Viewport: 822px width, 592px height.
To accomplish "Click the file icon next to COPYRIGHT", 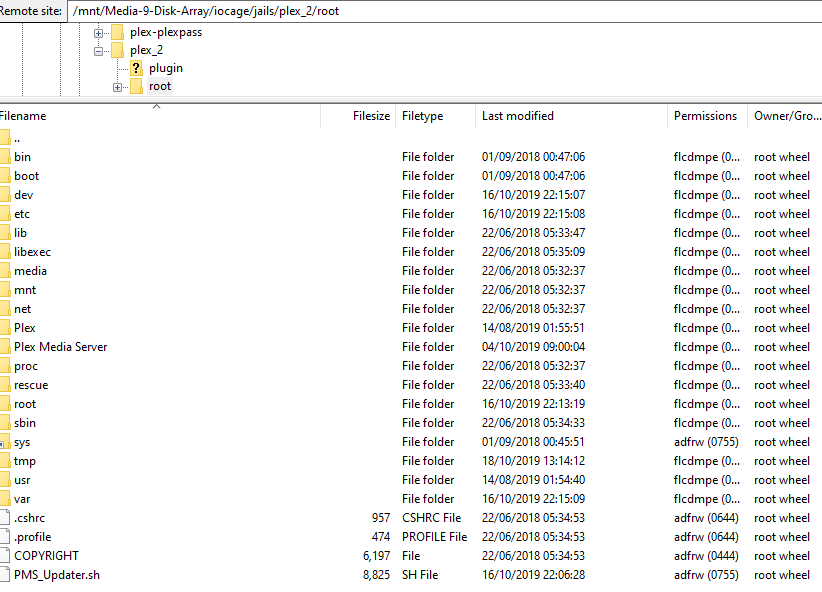I will [4, 556].
